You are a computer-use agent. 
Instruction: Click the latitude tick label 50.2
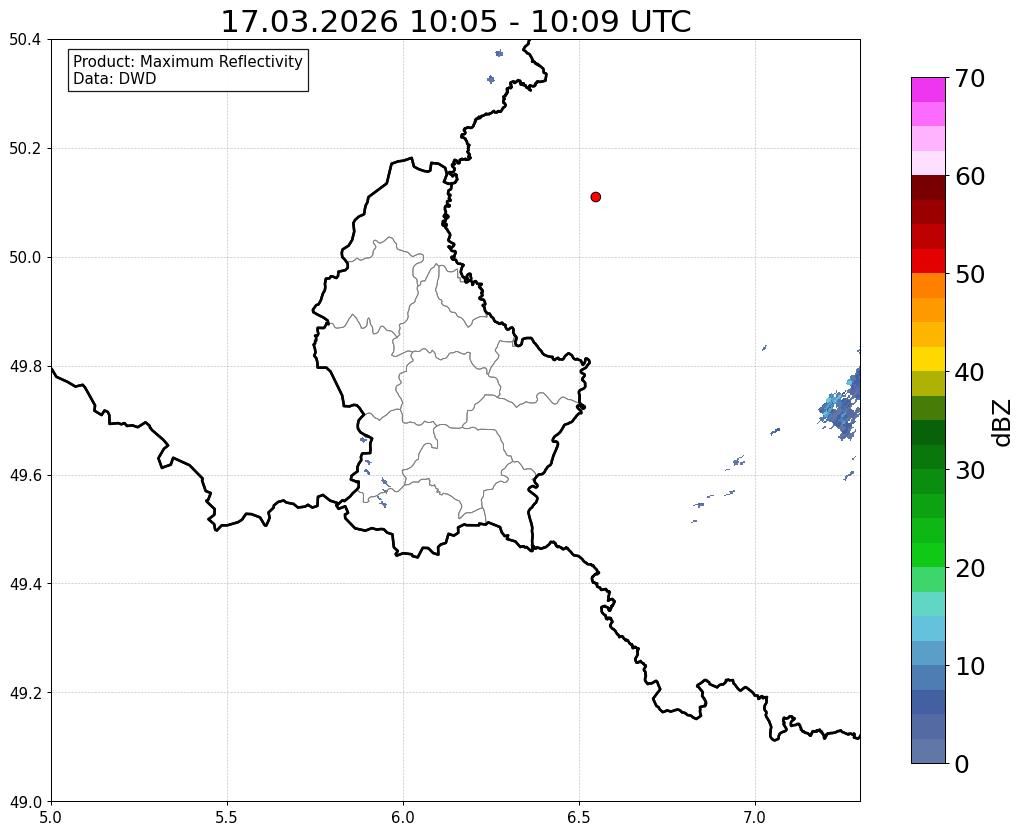[25, 149]
